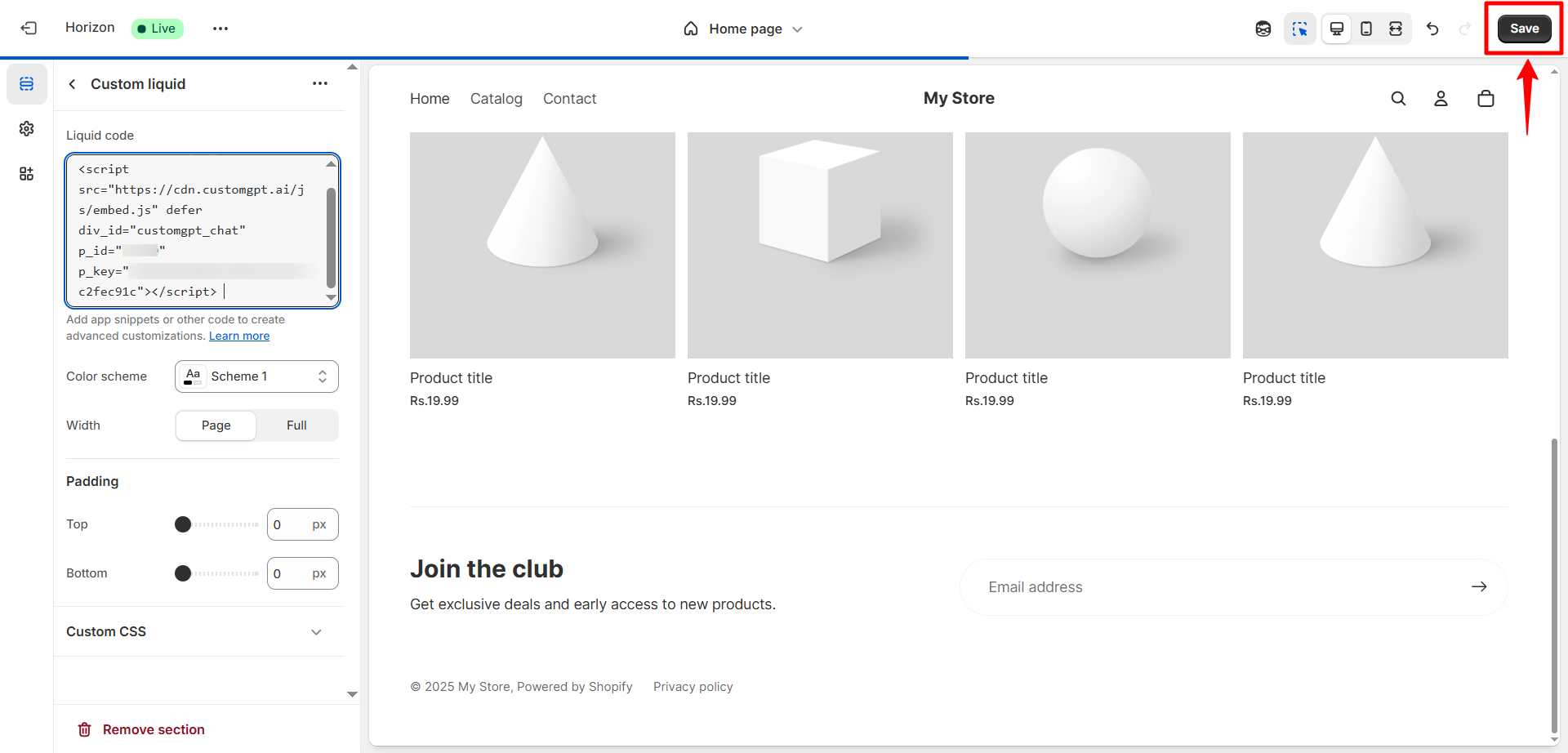The height and width of the screenshot is (753, 1568).
Task: Switch to desktop preview
Action: pyautogui.click(x=1337, y=29)
